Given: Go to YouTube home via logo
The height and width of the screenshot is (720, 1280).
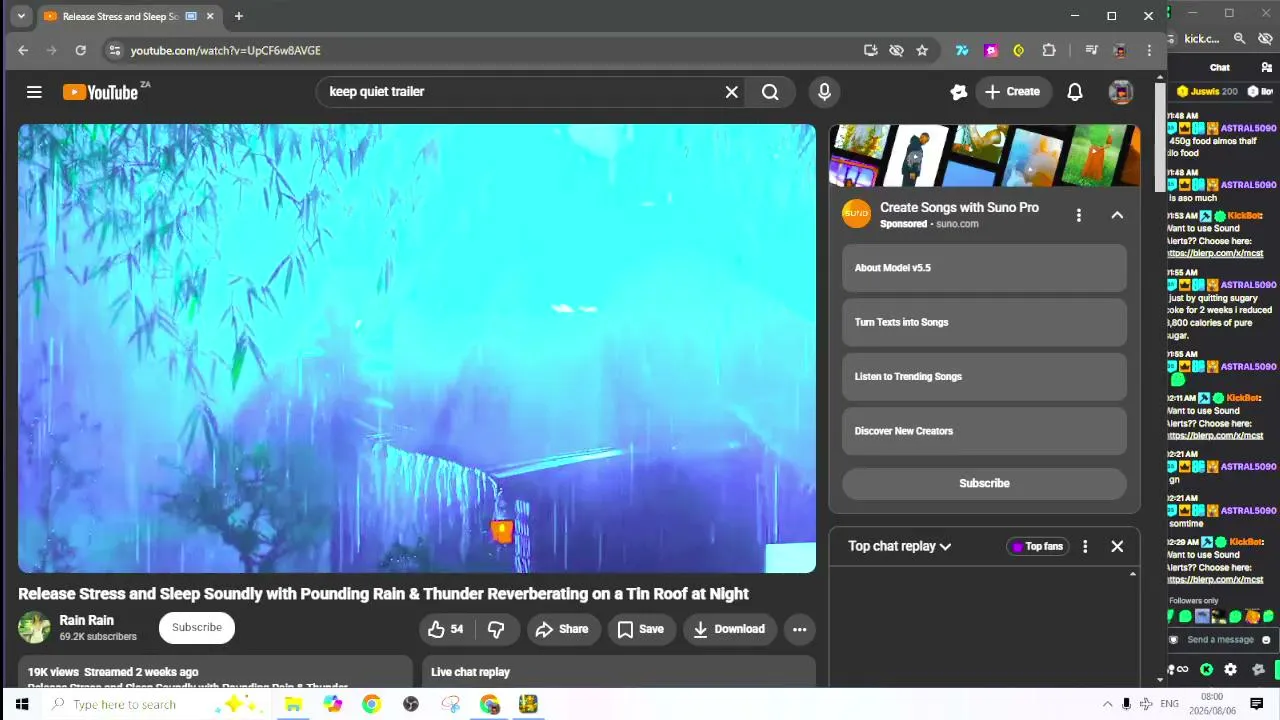Looking at the screenshot, I should 101,92.
